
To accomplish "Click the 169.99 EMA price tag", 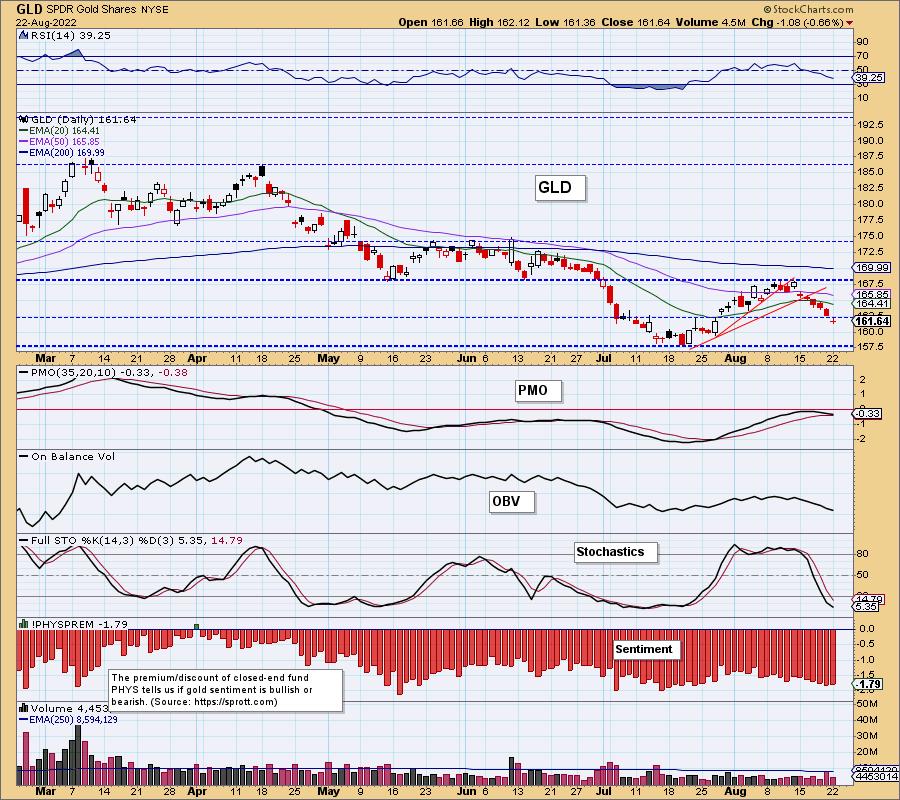I will tap(871, 267).
